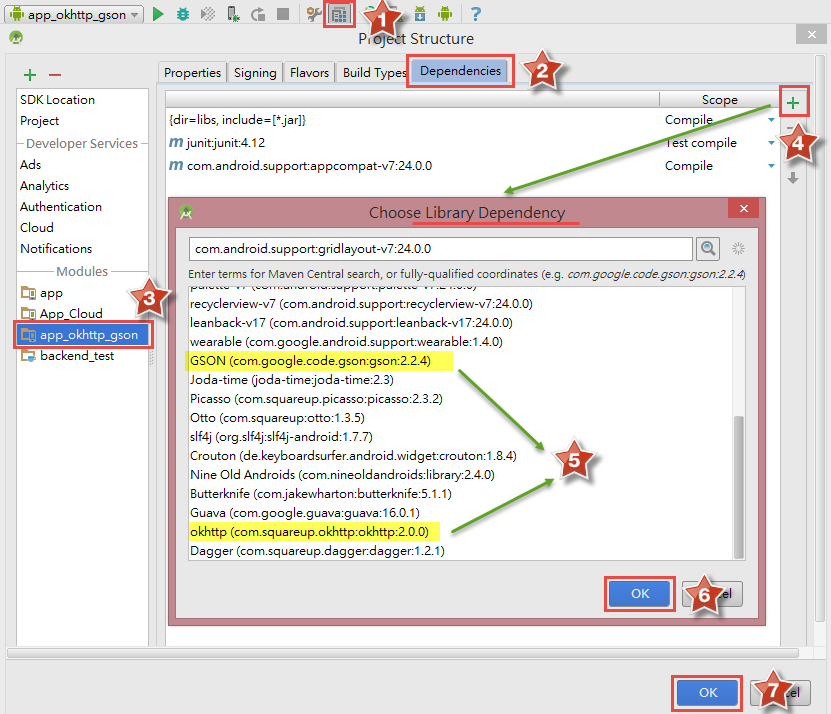Open Notifications developer service
The height and width of the screenshot is (714, 831).
pos(56,249)
